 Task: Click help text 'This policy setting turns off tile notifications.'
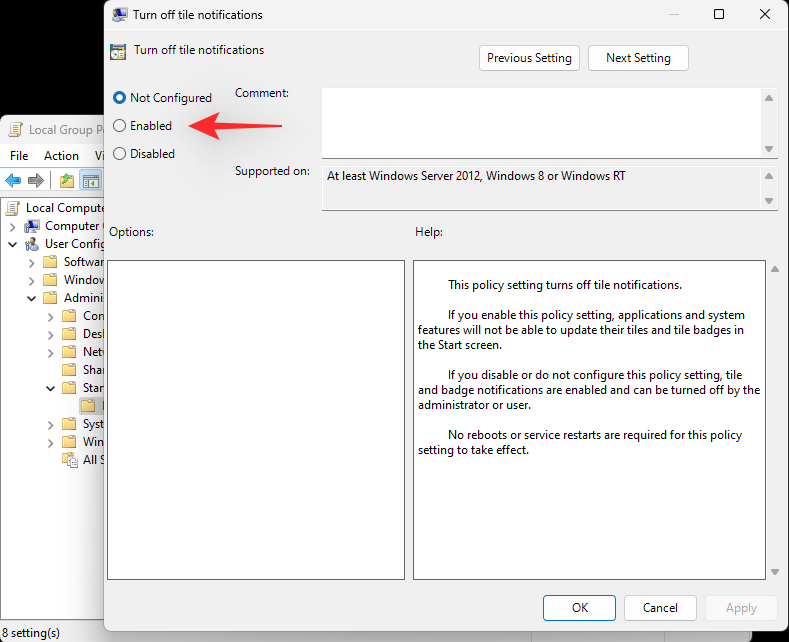tap(565, 285)
